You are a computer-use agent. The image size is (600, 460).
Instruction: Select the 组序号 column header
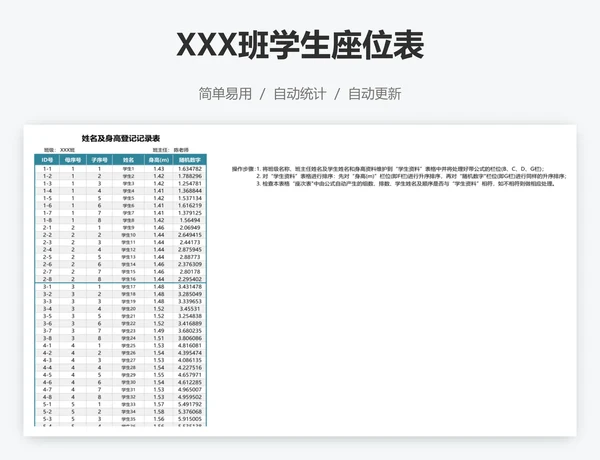coord(73,159)
